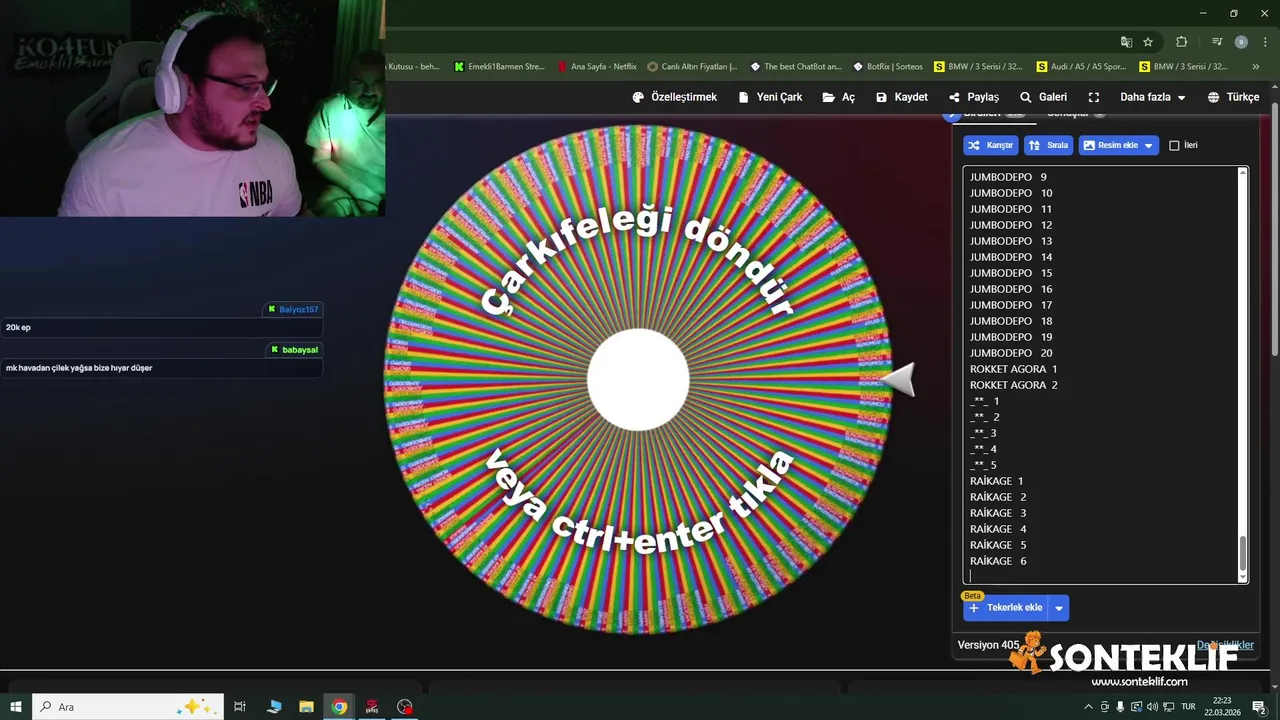Open the Galeri search
Viewport: 1280px width, 720px height.
pos(1043,97)
